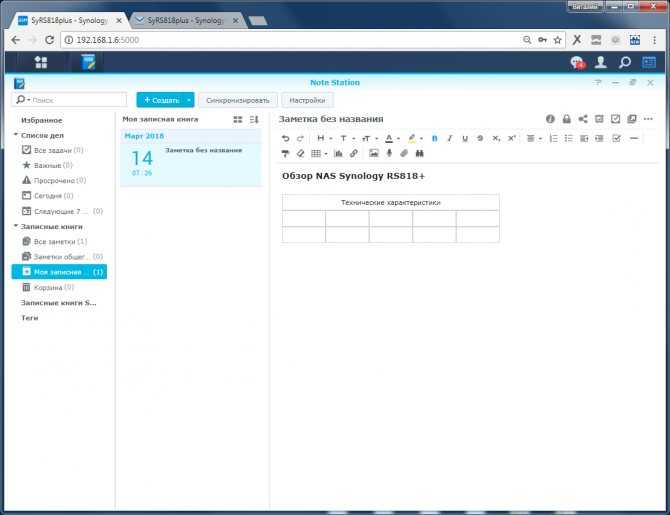Increase the paragraph indent
Image resolution: width=670 pixels, height=515 pixels.
point(599,138)
